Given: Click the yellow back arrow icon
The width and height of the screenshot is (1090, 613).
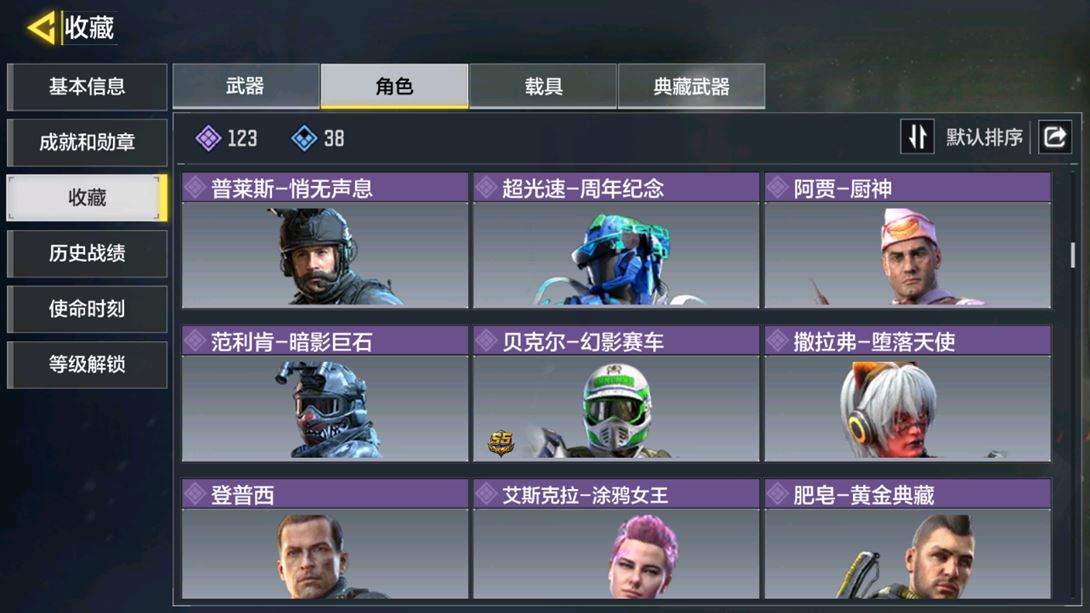Looking at the screenshot, I should click(41, 28).
